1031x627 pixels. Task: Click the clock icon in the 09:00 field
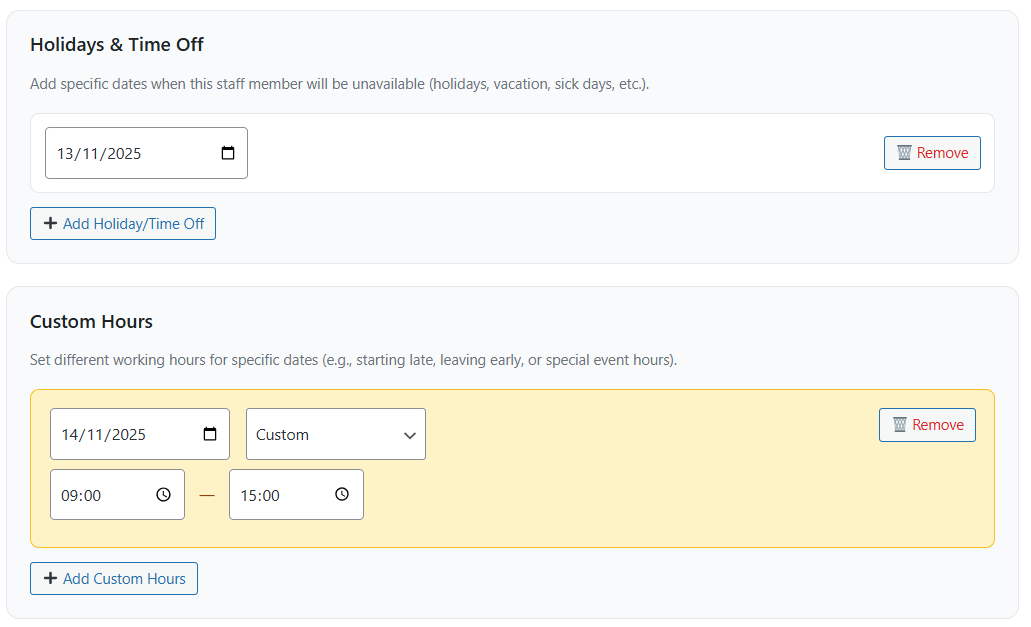tap(164, 494)
